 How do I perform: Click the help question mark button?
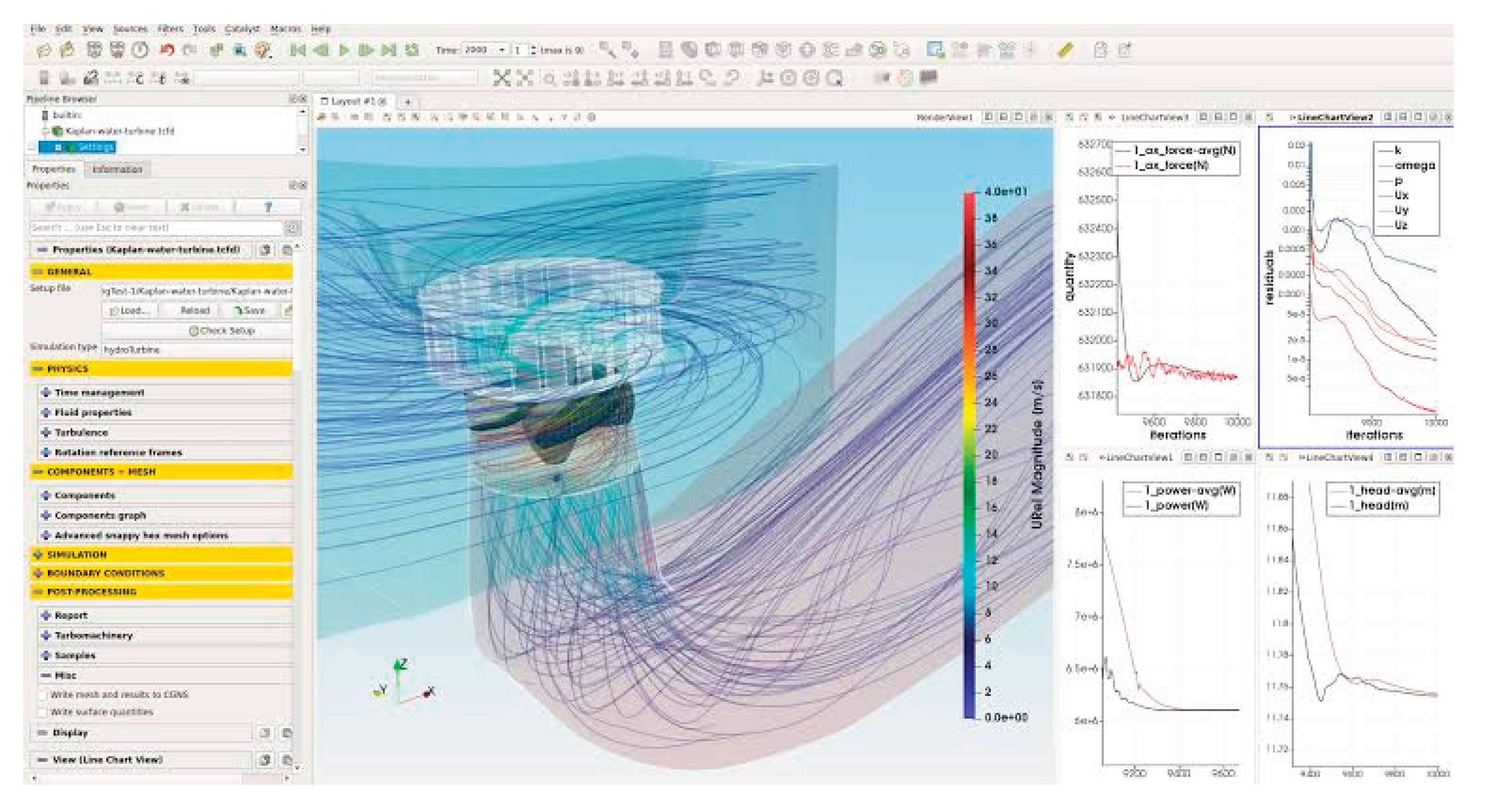point(268,207)
